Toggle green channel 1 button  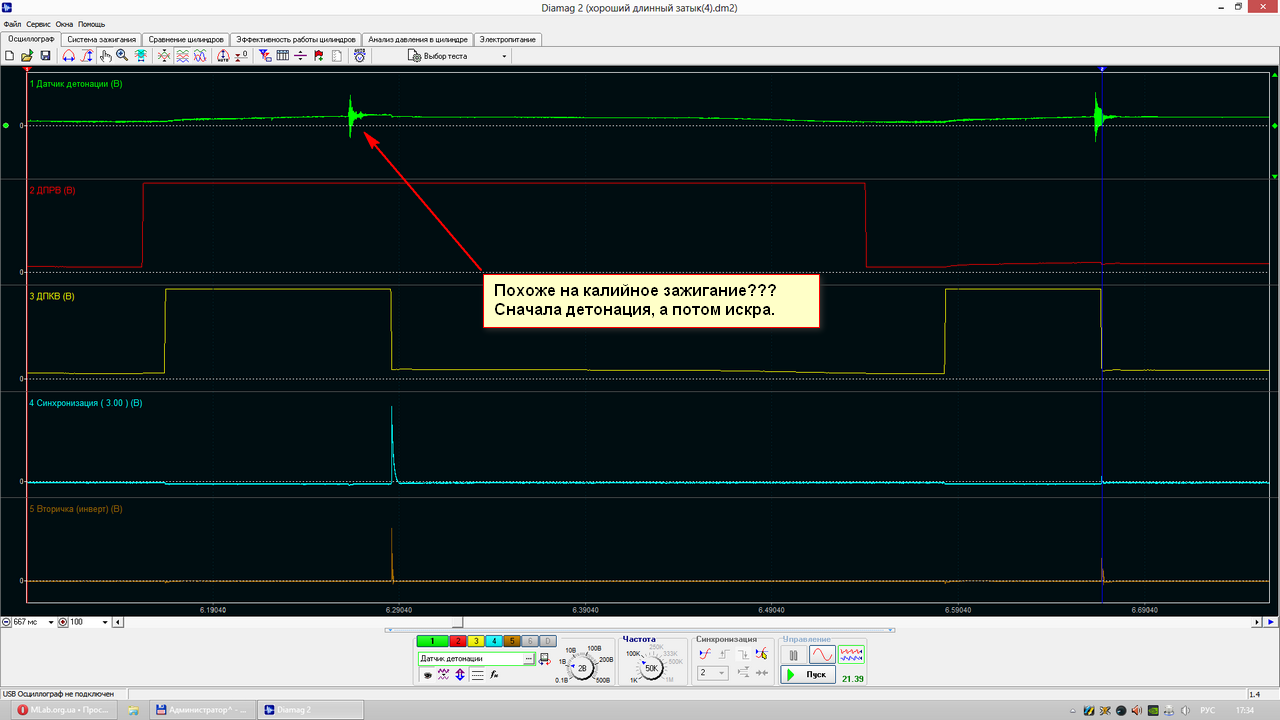pyautogui.click(x=433, y=640)
